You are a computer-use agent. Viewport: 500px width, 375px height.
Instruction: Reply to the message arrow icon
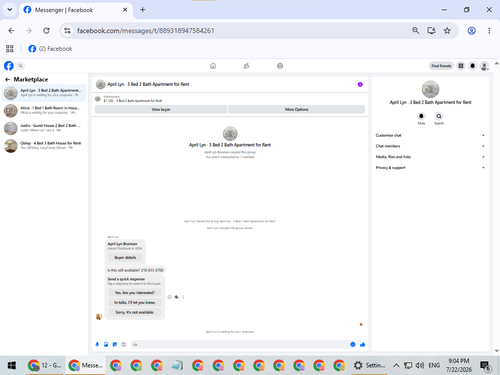pos(177,297)
